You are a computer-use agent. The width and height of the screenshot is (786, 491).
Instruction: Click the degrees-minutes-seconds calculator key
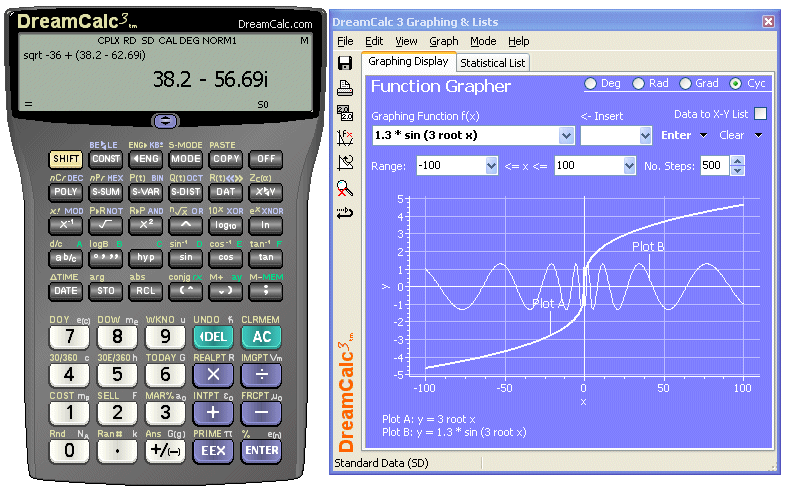[x=106, y=258]
